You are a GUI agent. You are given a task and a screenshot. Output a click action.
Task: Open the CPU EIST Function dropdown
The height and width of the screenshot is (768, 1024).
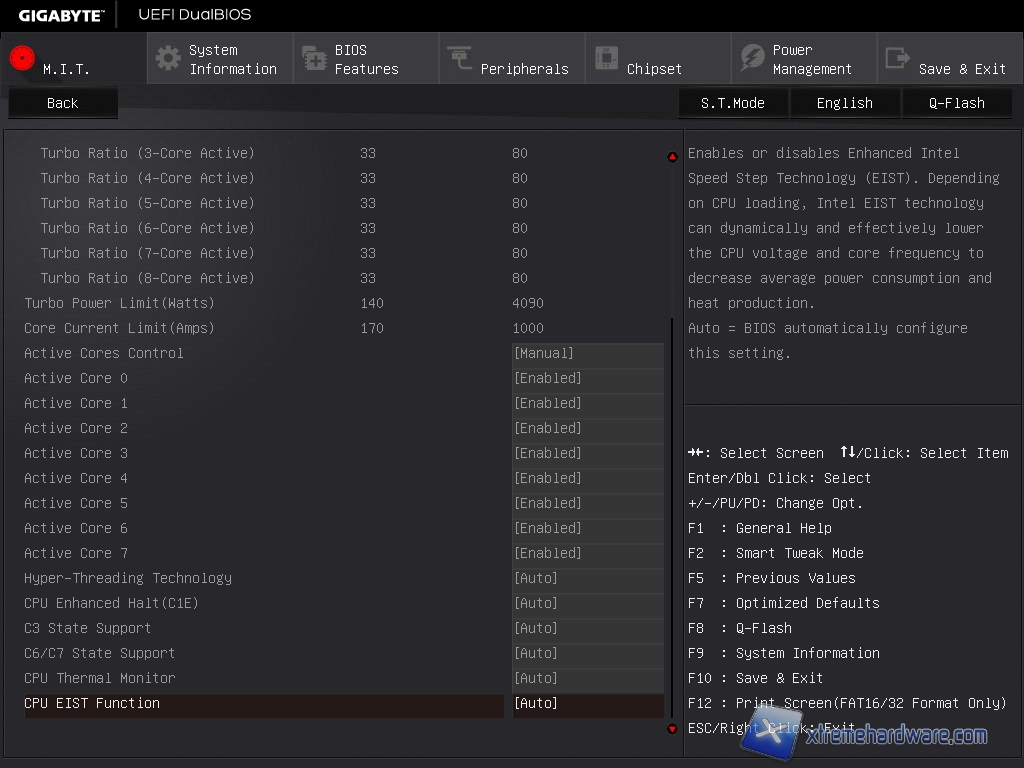587,704
